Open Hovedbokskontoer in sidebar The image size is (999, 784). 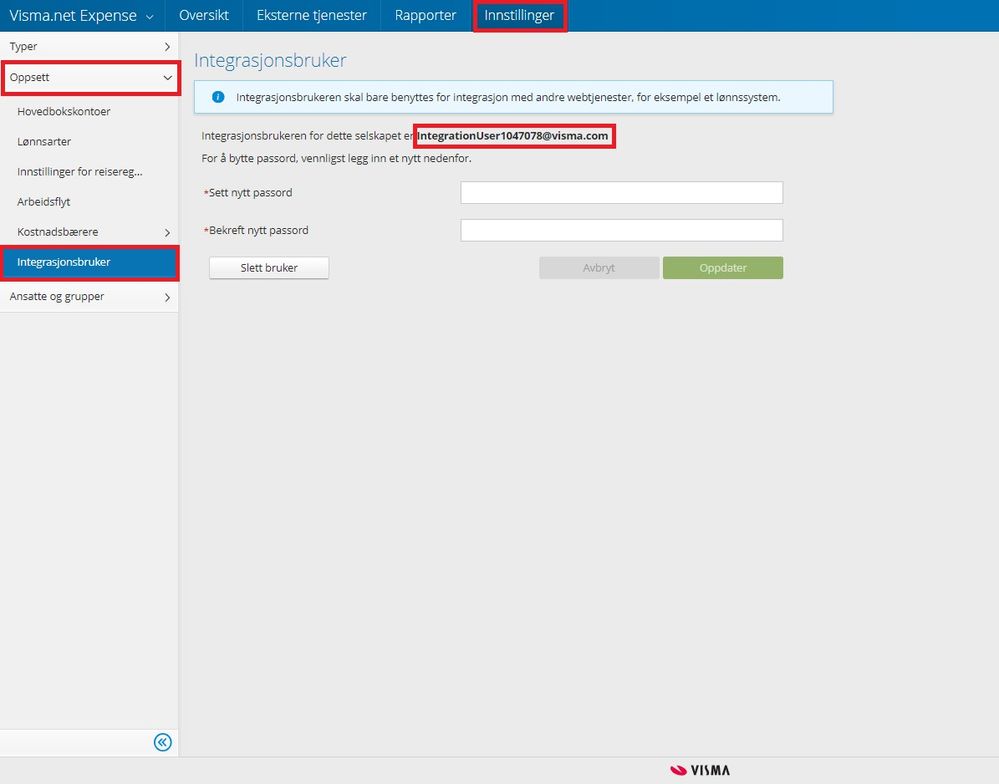[64, 111]
